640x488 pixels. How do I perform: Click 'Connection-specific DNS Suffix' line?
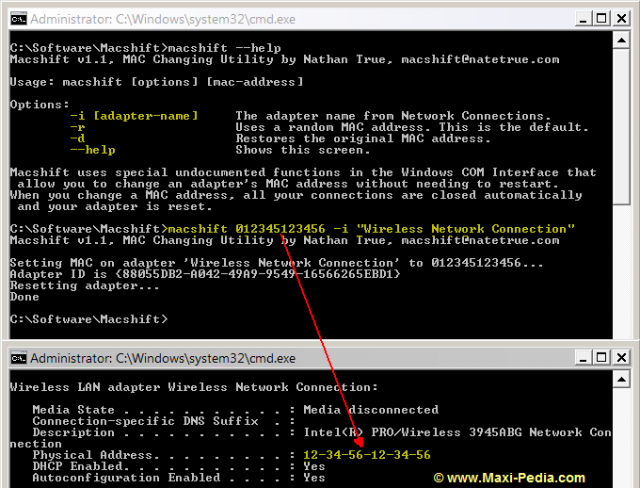tap(164, 421)
